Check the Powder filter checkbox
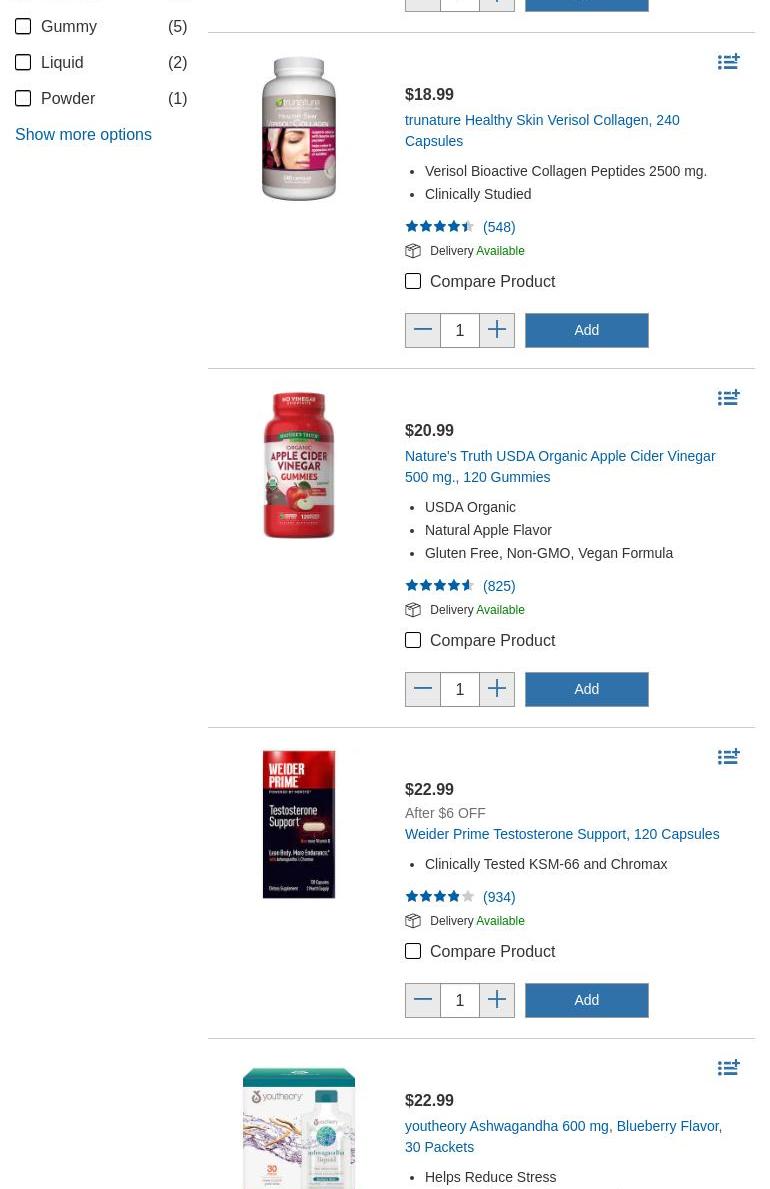Image resolution: width=770 pixels, height=1189 pixels. [x=23, y=98]
